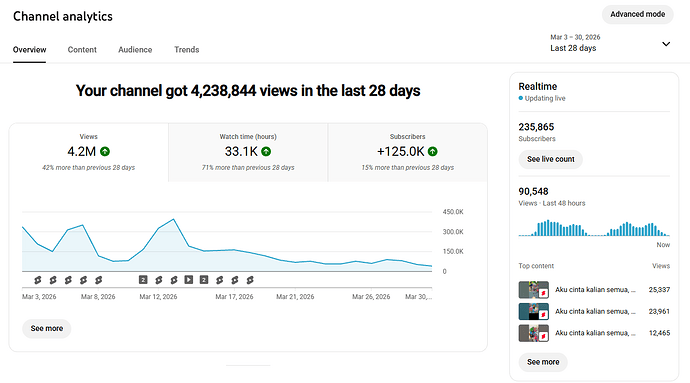Click See more below the views chart
This screenshot has width=690, height=383.
47,328
